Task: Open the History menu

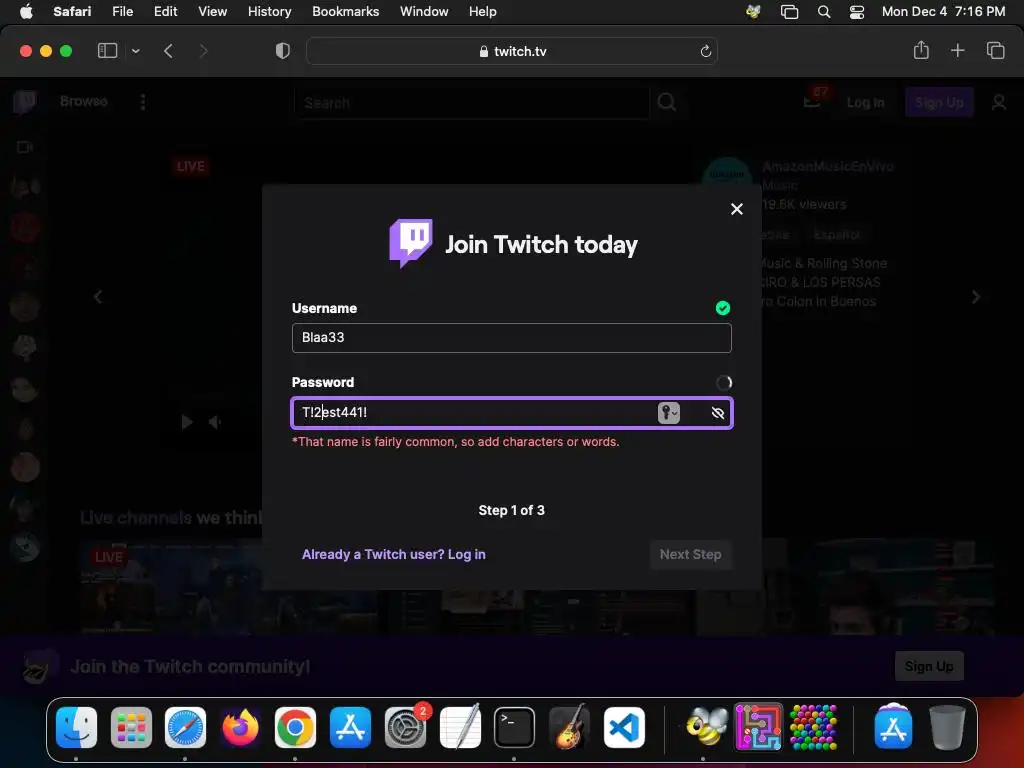Action: [x=269, y=11]
